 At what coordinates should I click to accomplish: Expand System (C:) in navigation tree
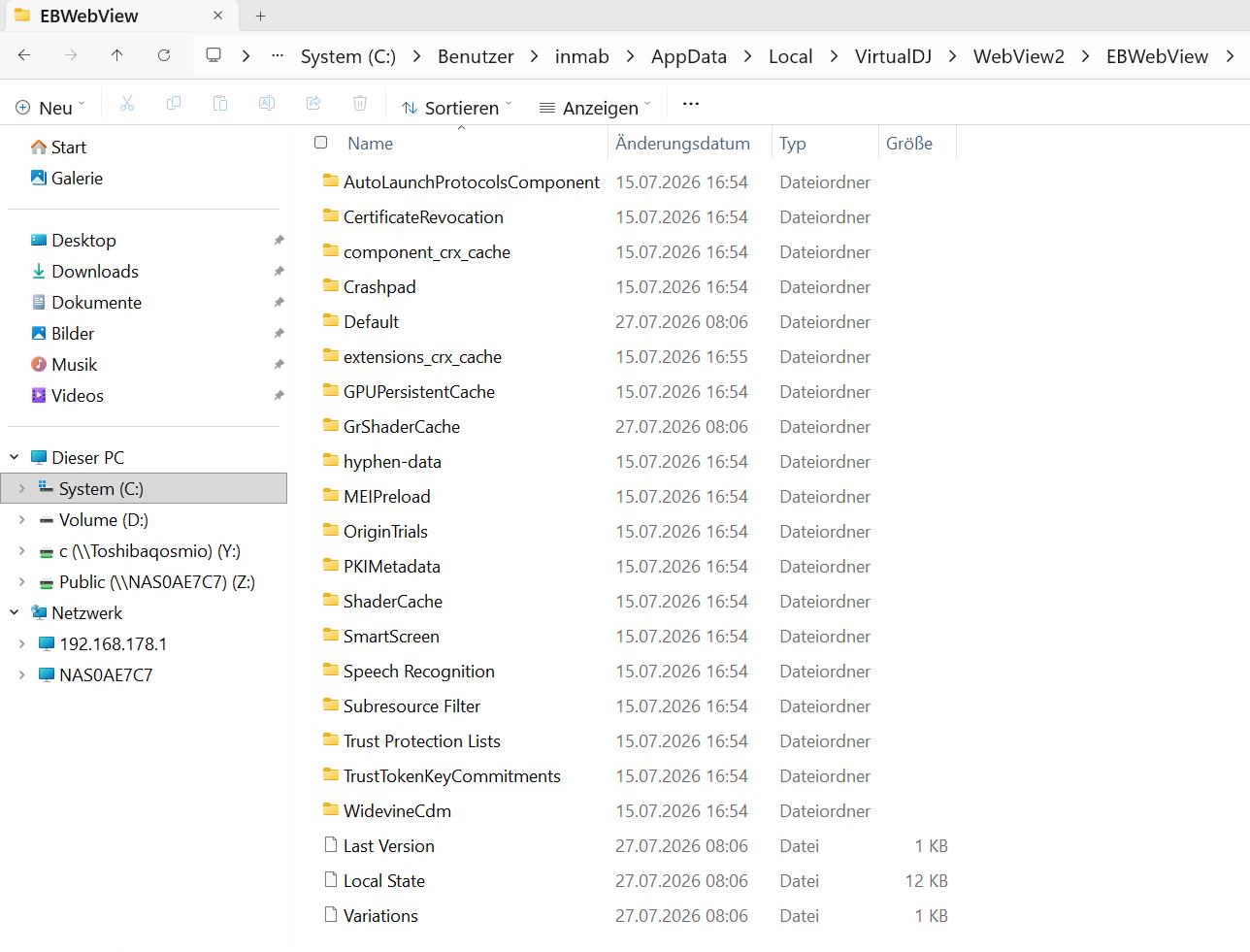22,488
